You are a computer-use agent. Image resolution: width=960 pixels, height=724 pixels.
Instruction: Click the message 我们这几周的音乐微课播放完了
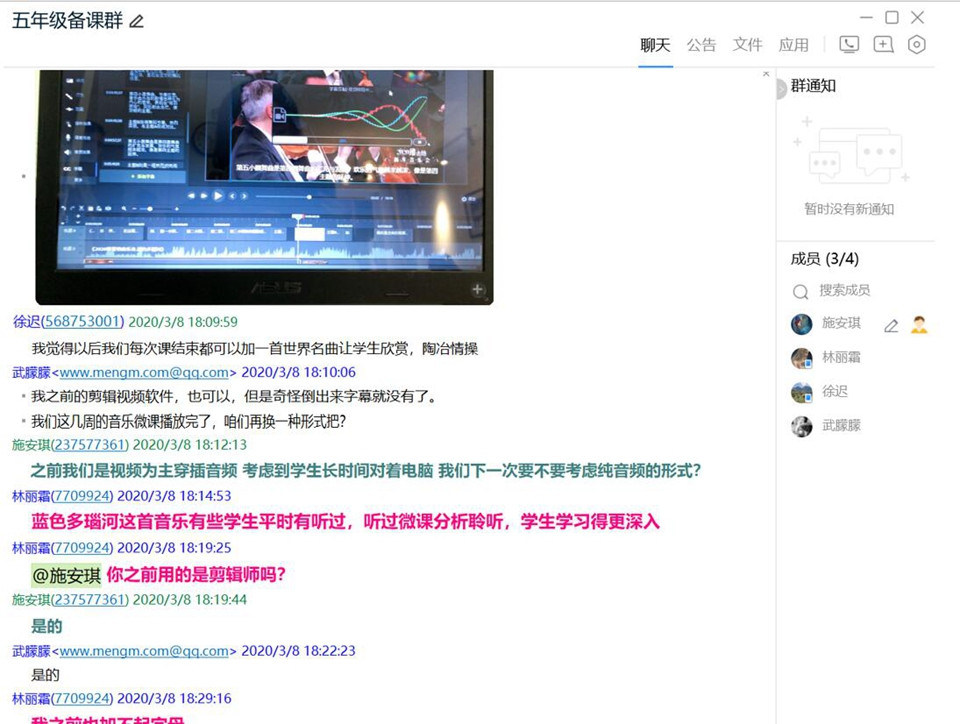189,422
